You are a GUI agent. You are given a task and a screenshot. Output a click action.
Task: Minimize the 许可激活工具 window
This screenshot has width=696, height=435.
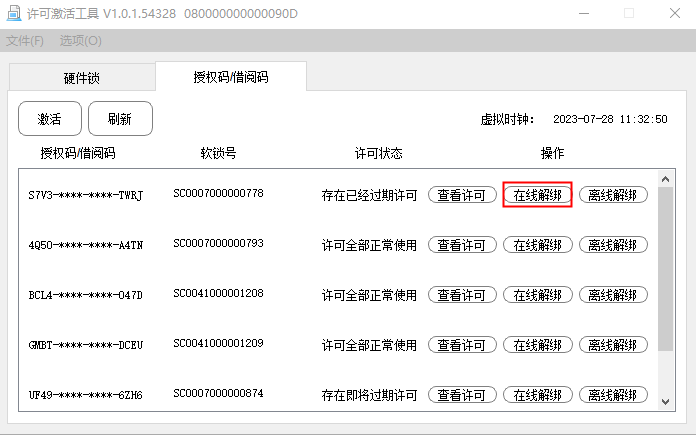[584, 13]
